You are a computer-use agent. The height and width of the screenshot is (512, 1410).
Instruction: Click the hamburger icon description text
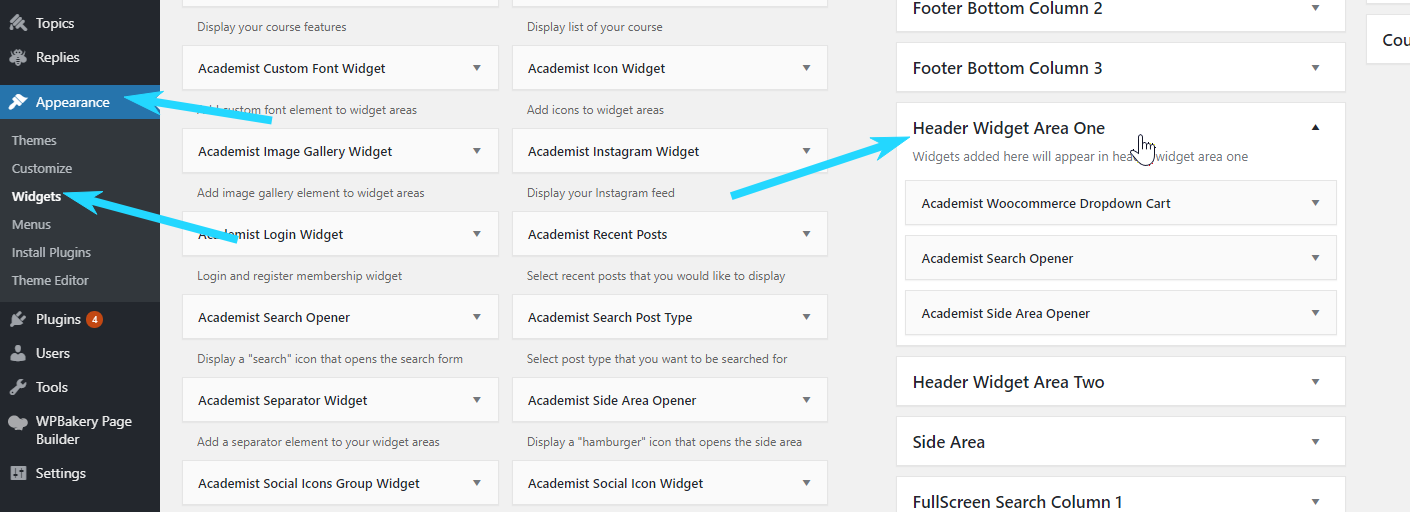pos(664,442)
